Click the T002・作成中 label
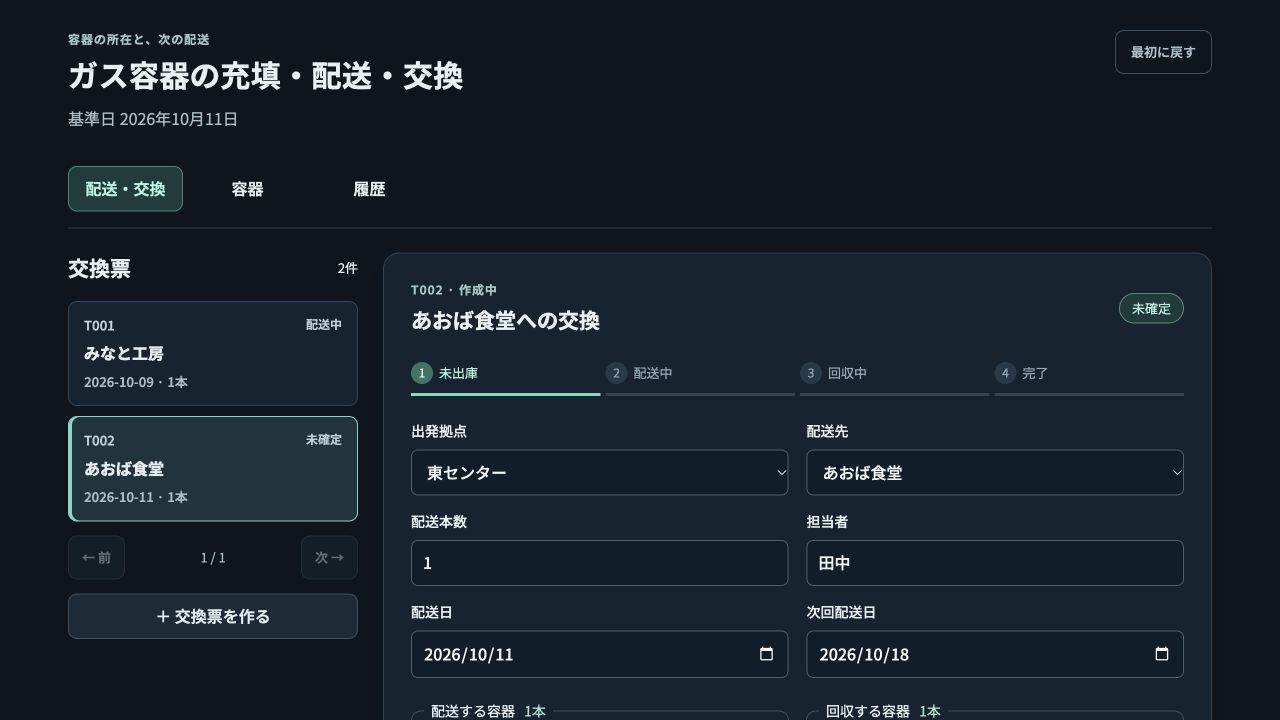1280x720 pixels. point(454,290)
